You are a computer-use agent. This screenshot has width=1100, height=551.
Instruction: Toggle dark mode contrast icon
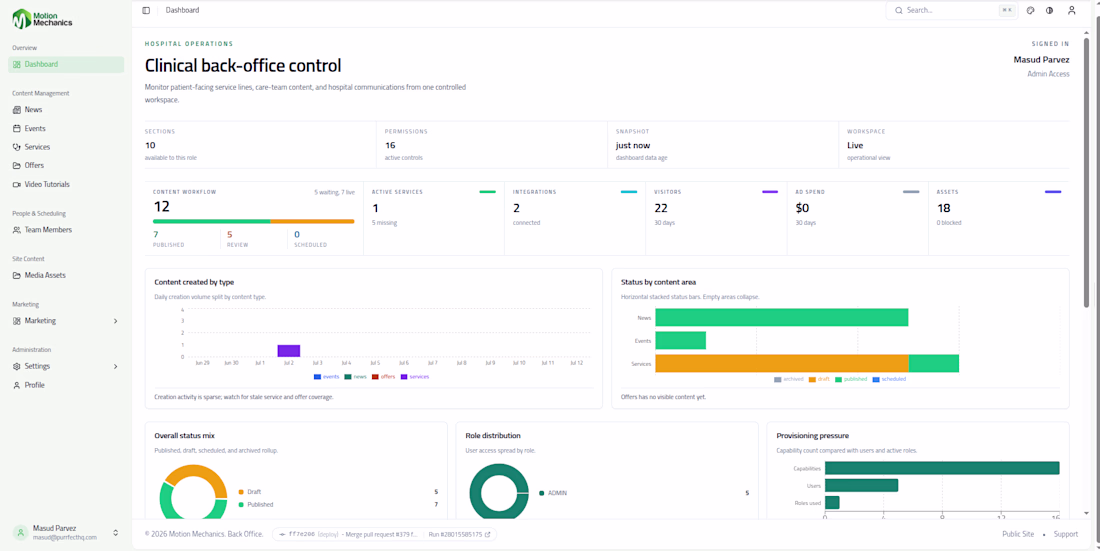(1049, 11)
